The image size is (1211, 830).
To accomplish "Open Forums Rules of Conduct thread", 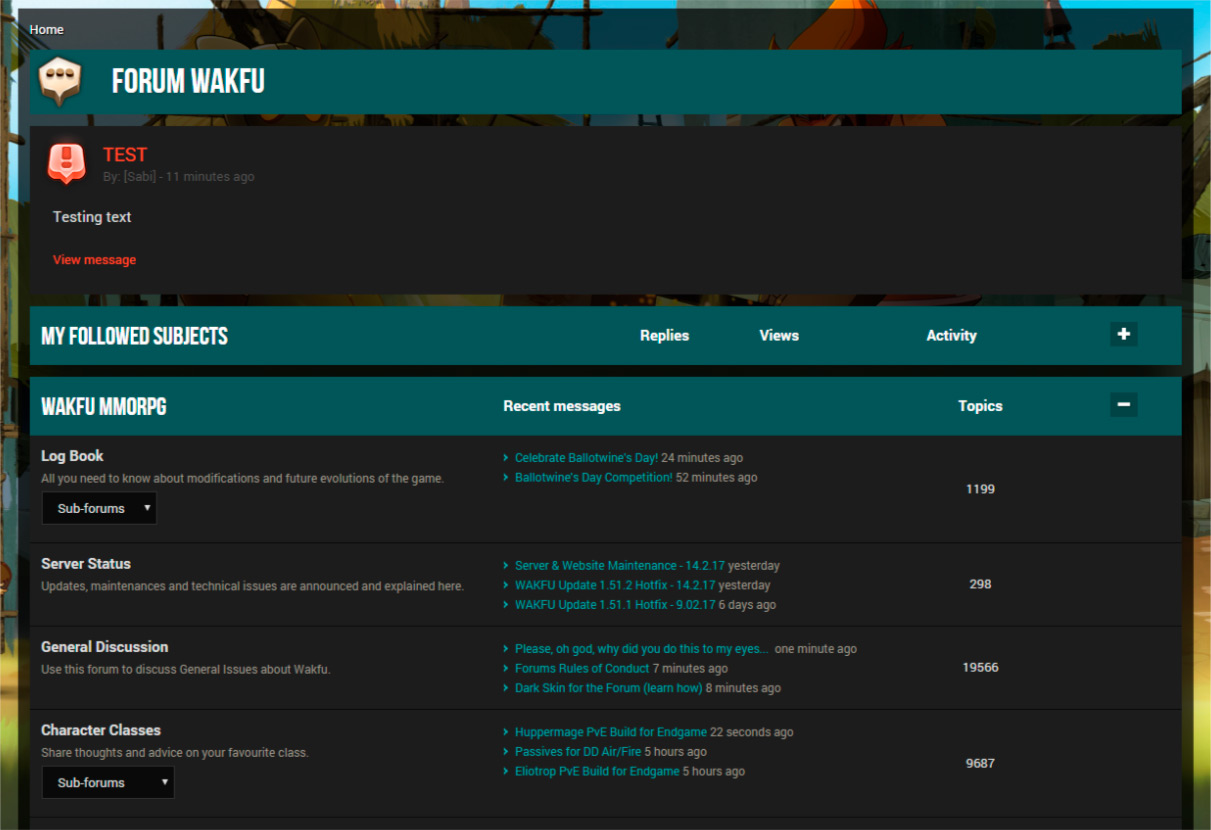I will coord(582,668).
